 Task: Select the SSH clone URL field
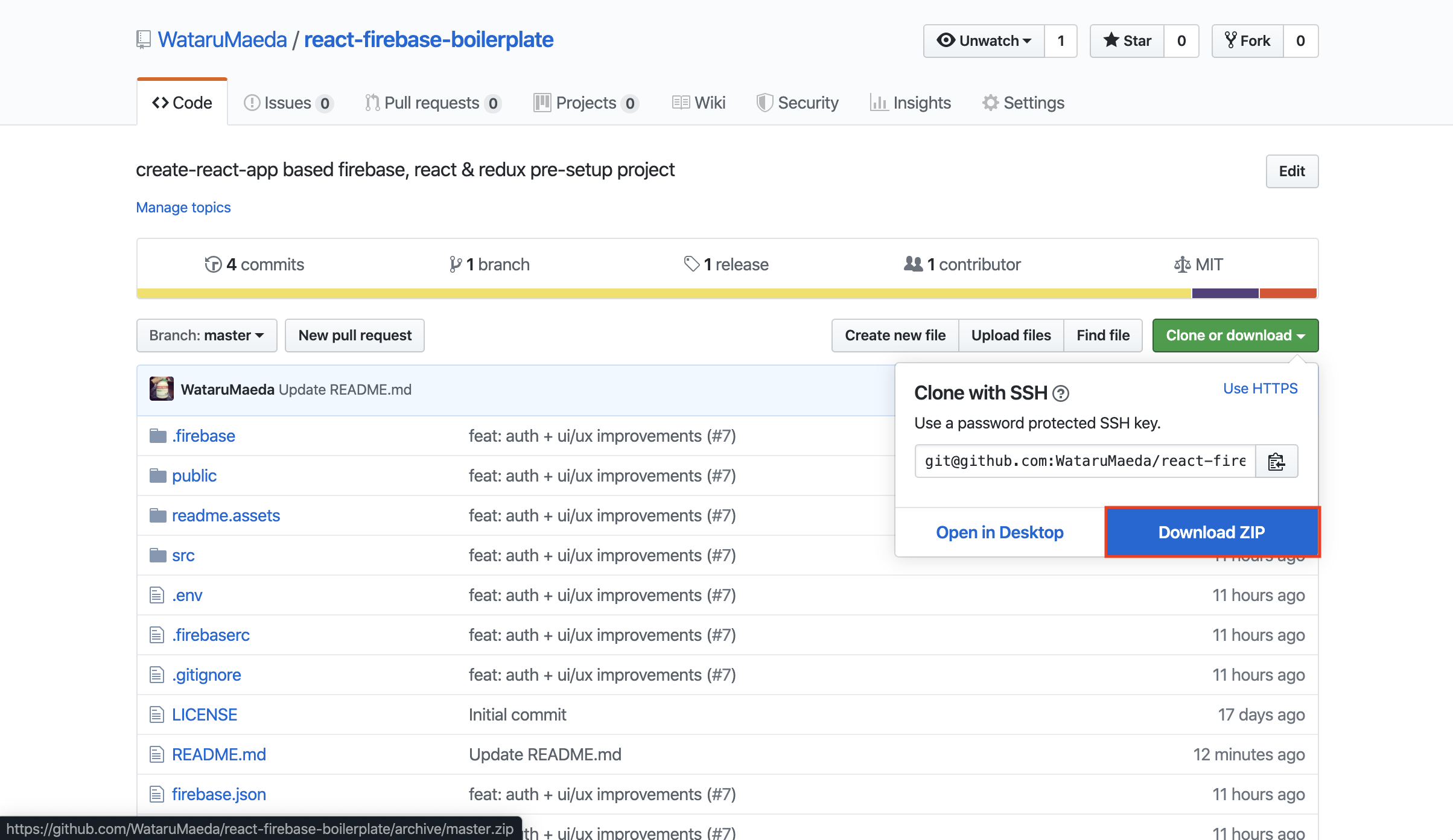(x=1085, y=462)
